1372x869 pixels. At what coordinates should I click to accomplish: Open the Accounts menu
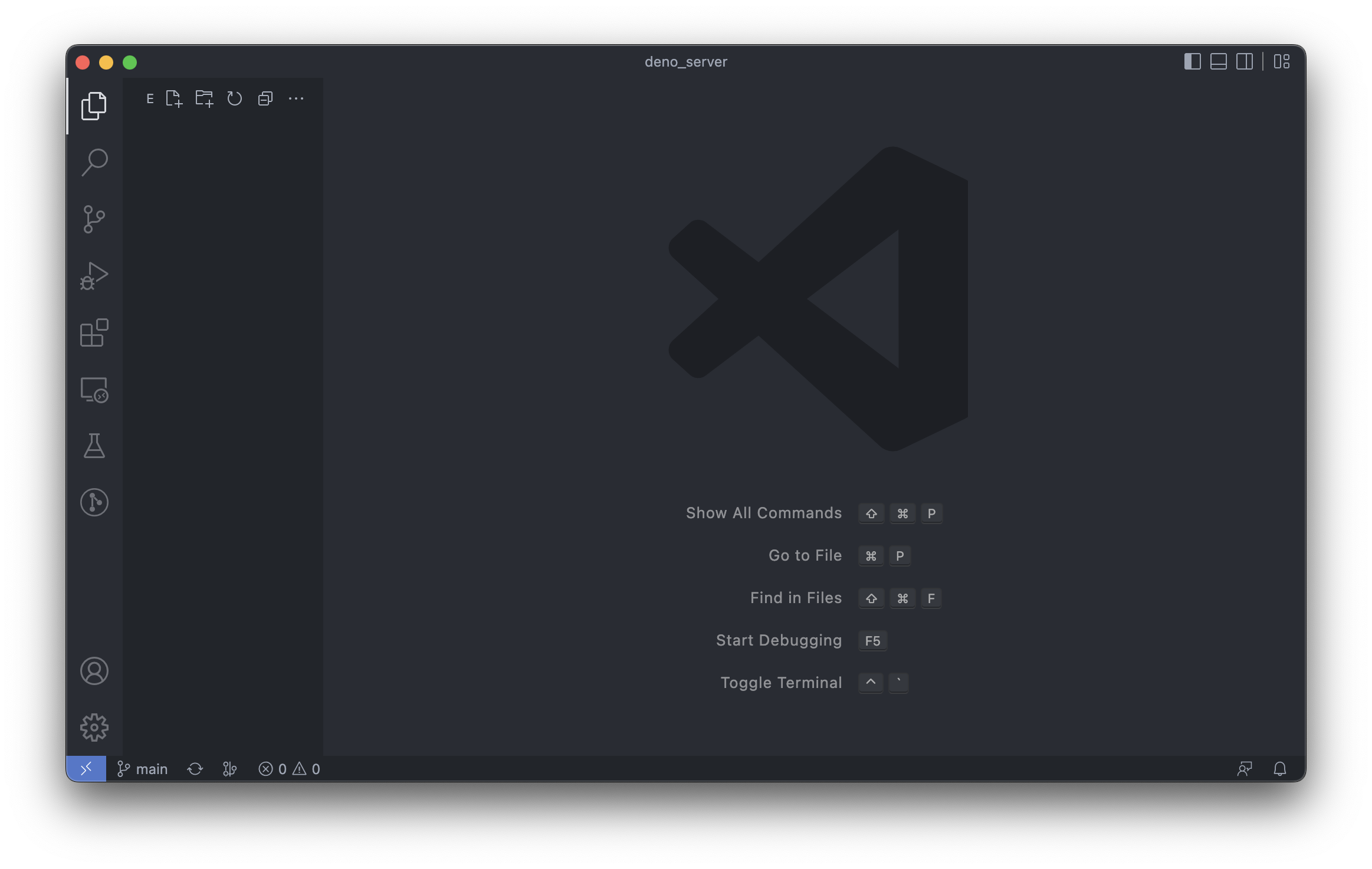click(94, 671)
